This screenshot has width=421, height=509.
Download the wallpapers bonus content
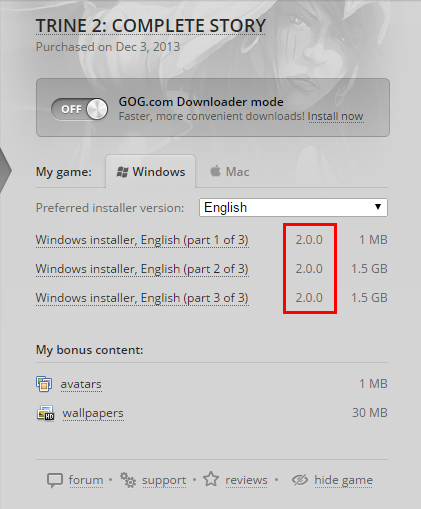coord(93,413)
